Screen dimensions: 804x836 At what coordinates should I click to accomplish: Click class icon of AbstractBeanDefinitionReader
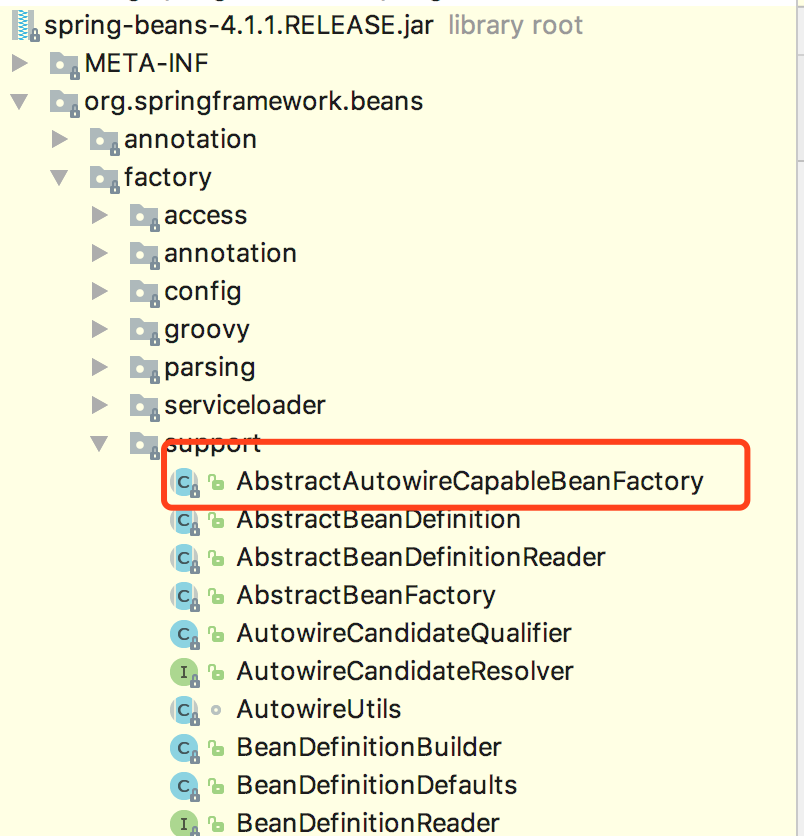pos(184,558)
